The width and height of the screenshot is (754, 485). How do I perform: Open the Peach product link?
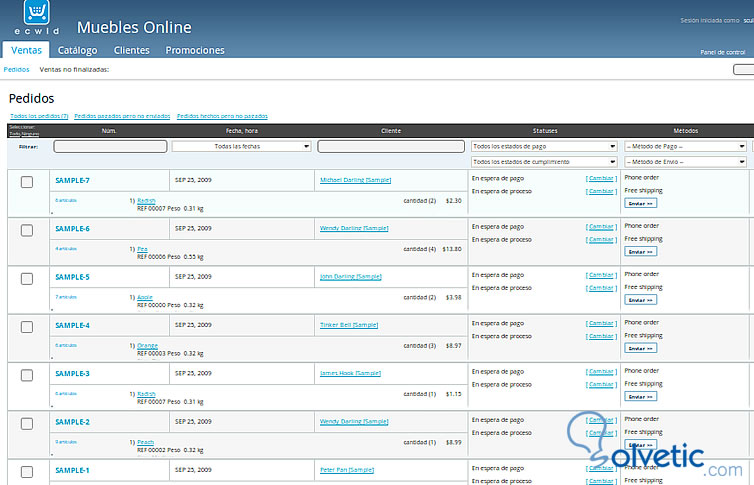(145, 442)
